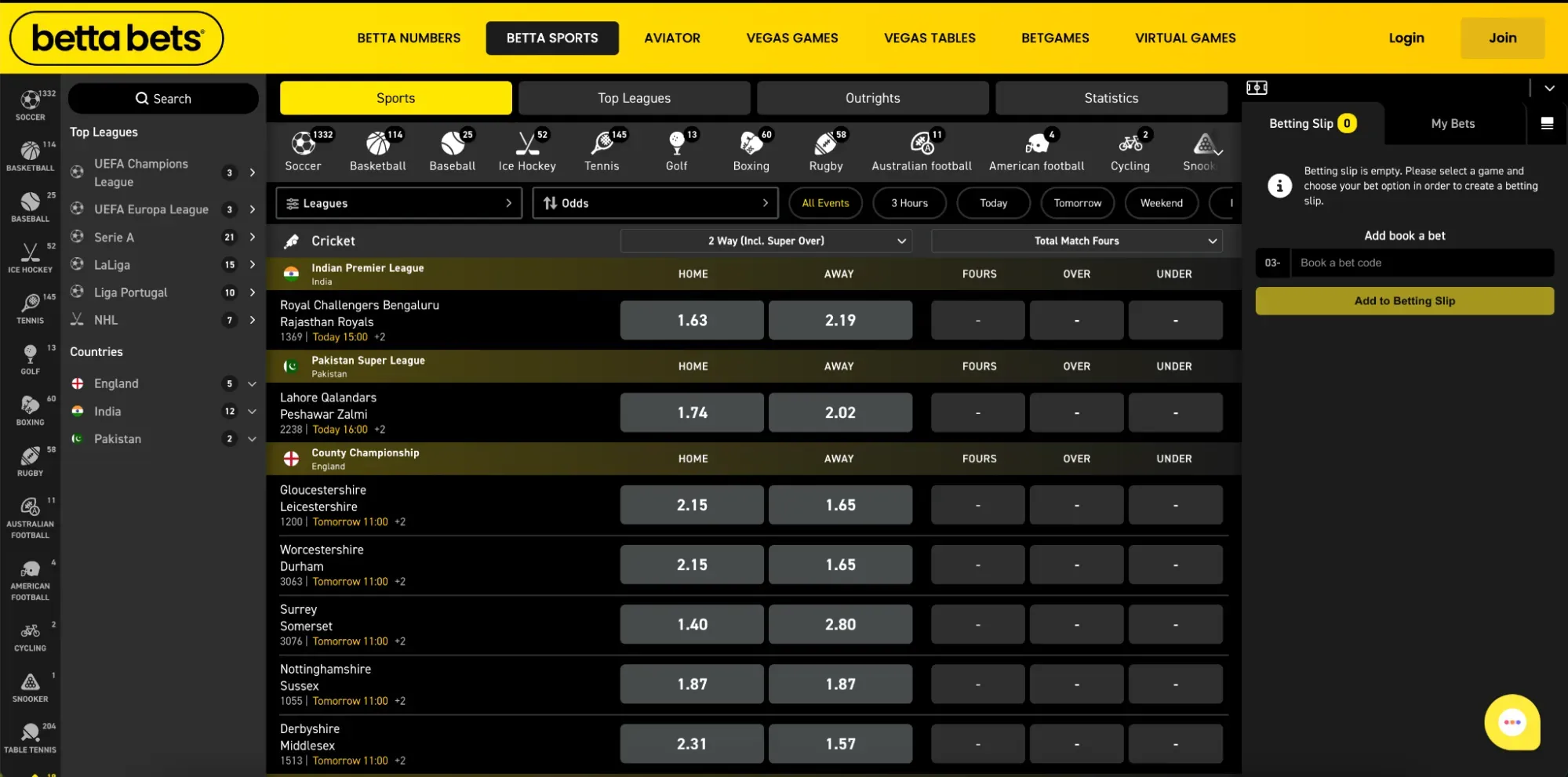Open Australian Football in the left sidebar
This screenshot has height=777, width=1568.
[x=30, y=517]
